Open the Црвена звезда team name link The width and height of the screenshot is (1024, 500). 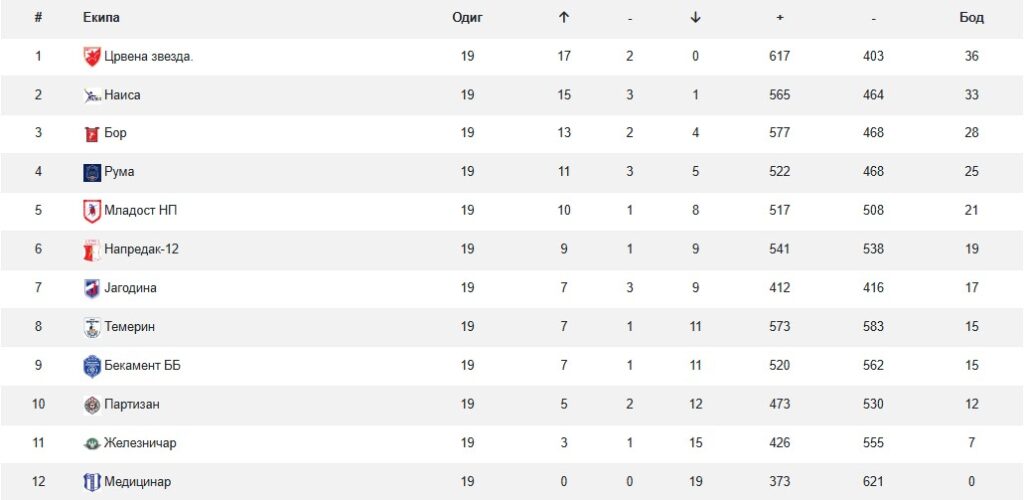click(x=148, y=57)
